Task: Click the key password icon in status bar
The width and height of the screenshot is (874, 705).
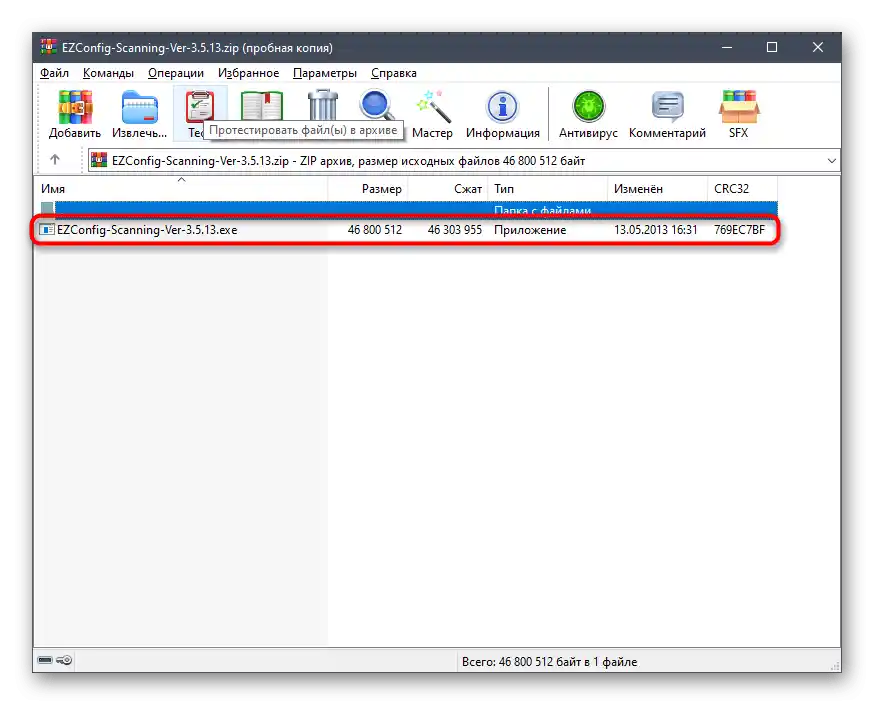Action: (64, 660)
